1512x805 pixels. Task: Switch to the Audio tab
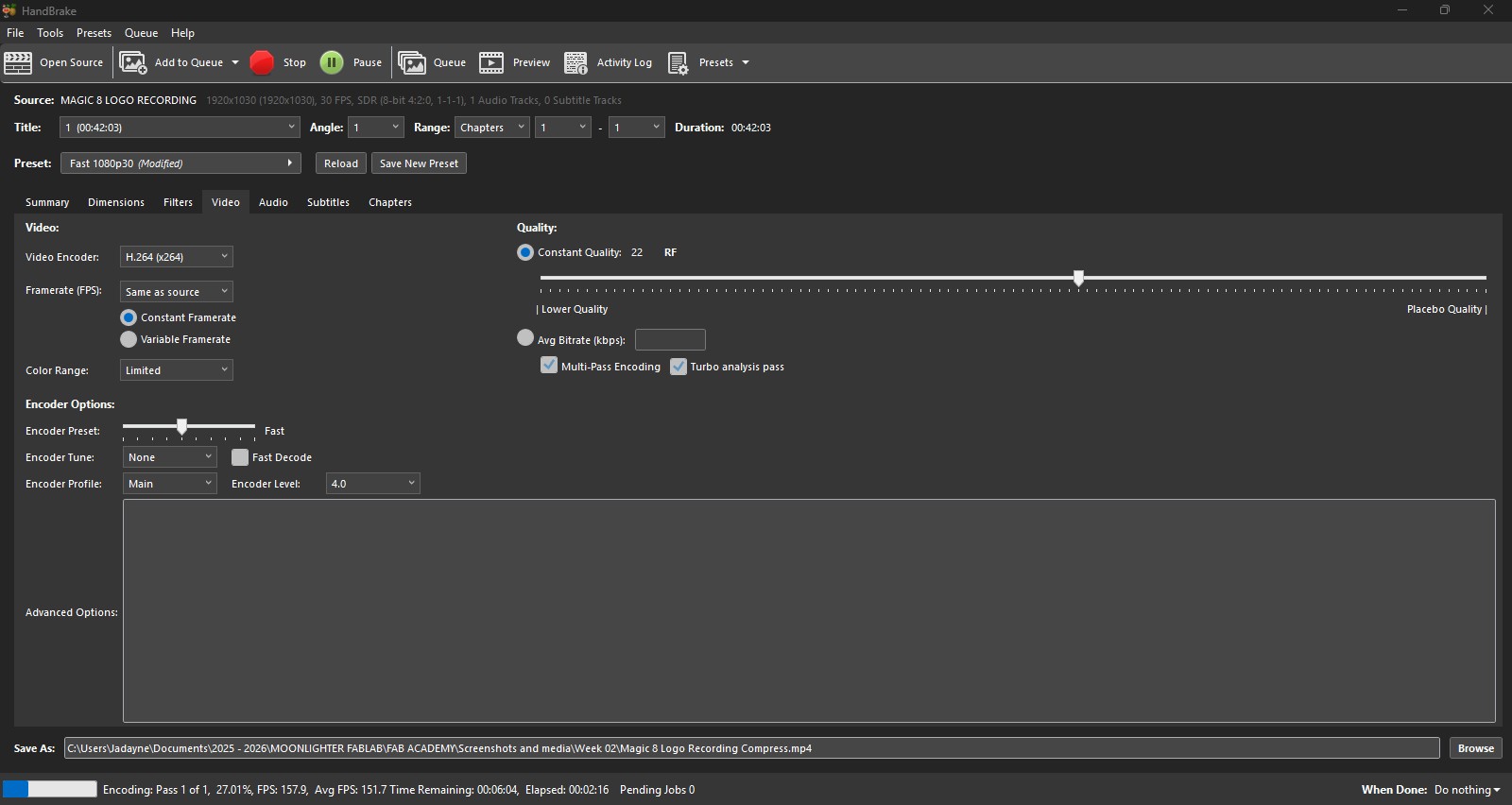(273, 202)
